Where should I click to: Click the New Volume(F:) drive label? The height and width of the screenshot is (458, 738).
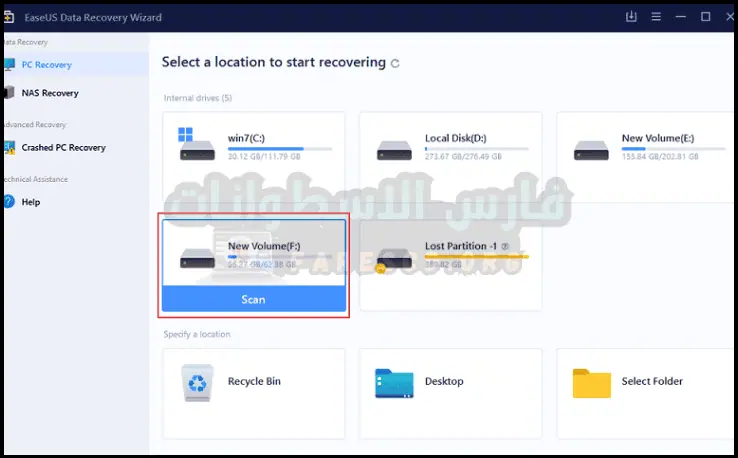pos(264,245)
